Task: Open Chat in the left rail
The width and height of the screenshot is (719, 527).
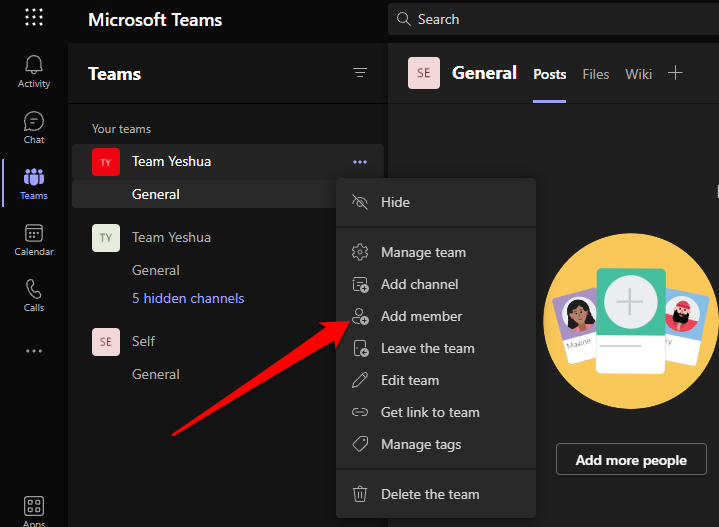Action: click(34, 127)
